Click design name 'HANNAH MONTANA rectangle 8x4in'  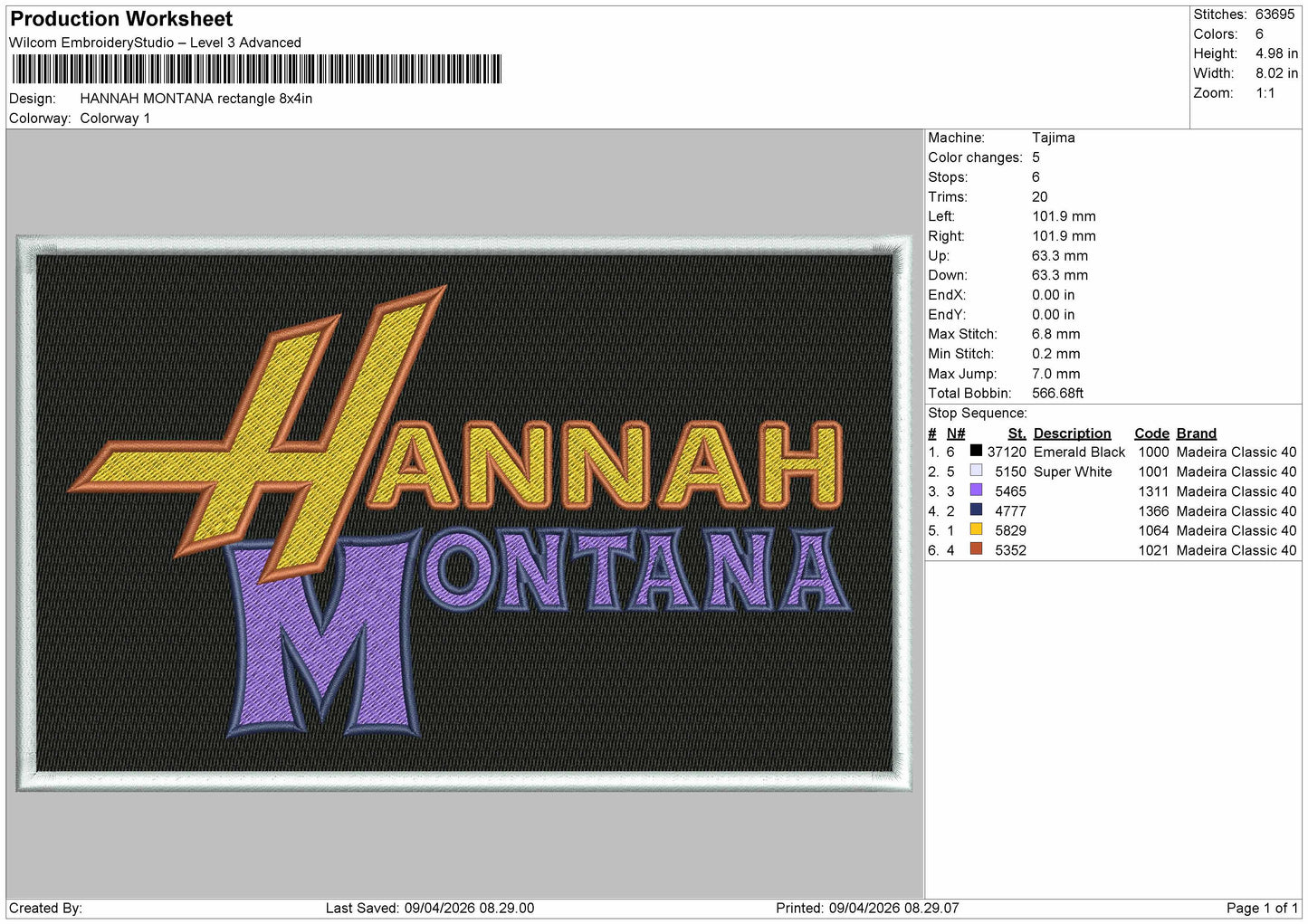(196, 99)
